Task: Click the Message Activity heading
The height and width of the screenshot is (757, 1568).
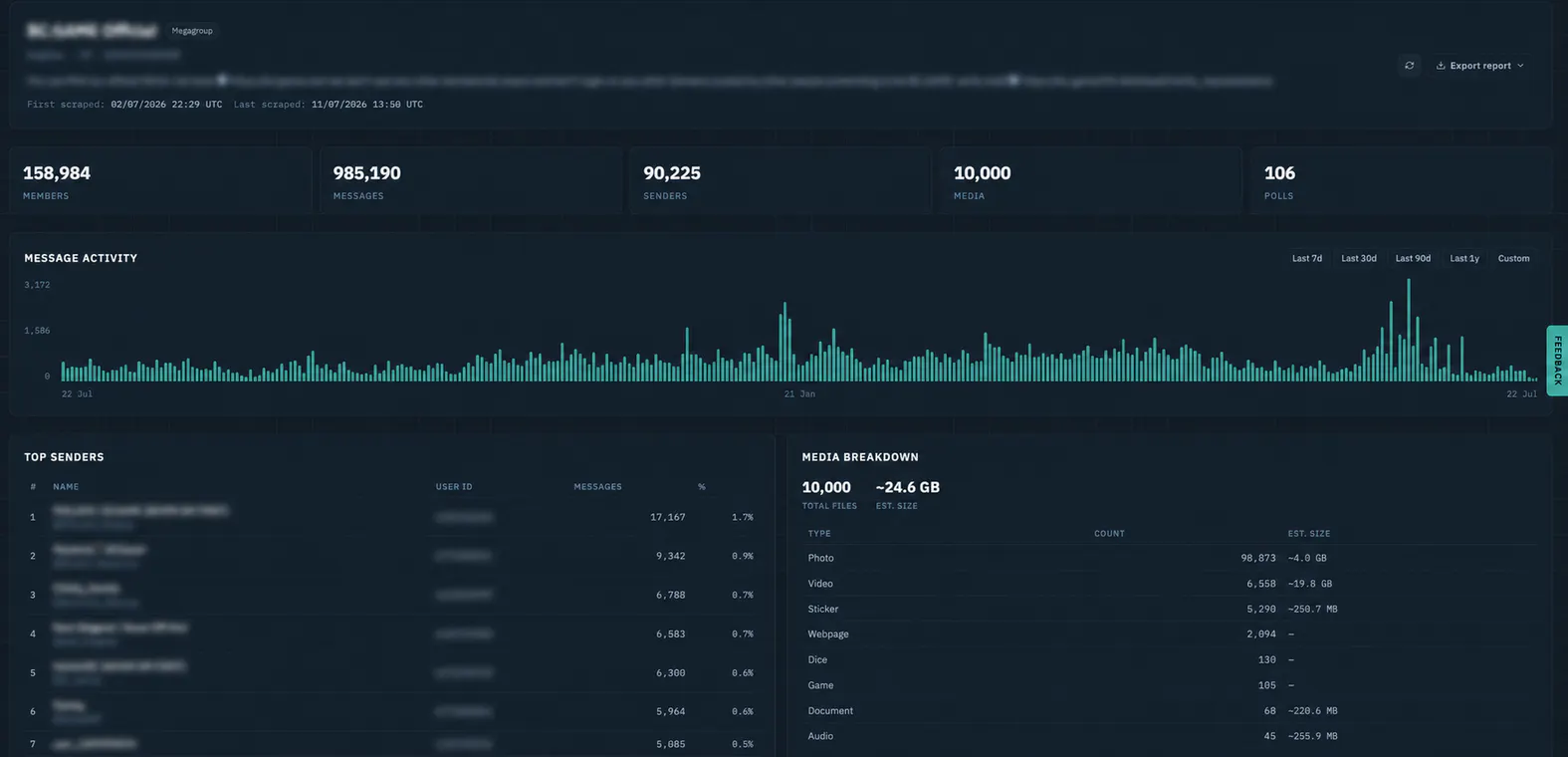Action: [81, 258]
